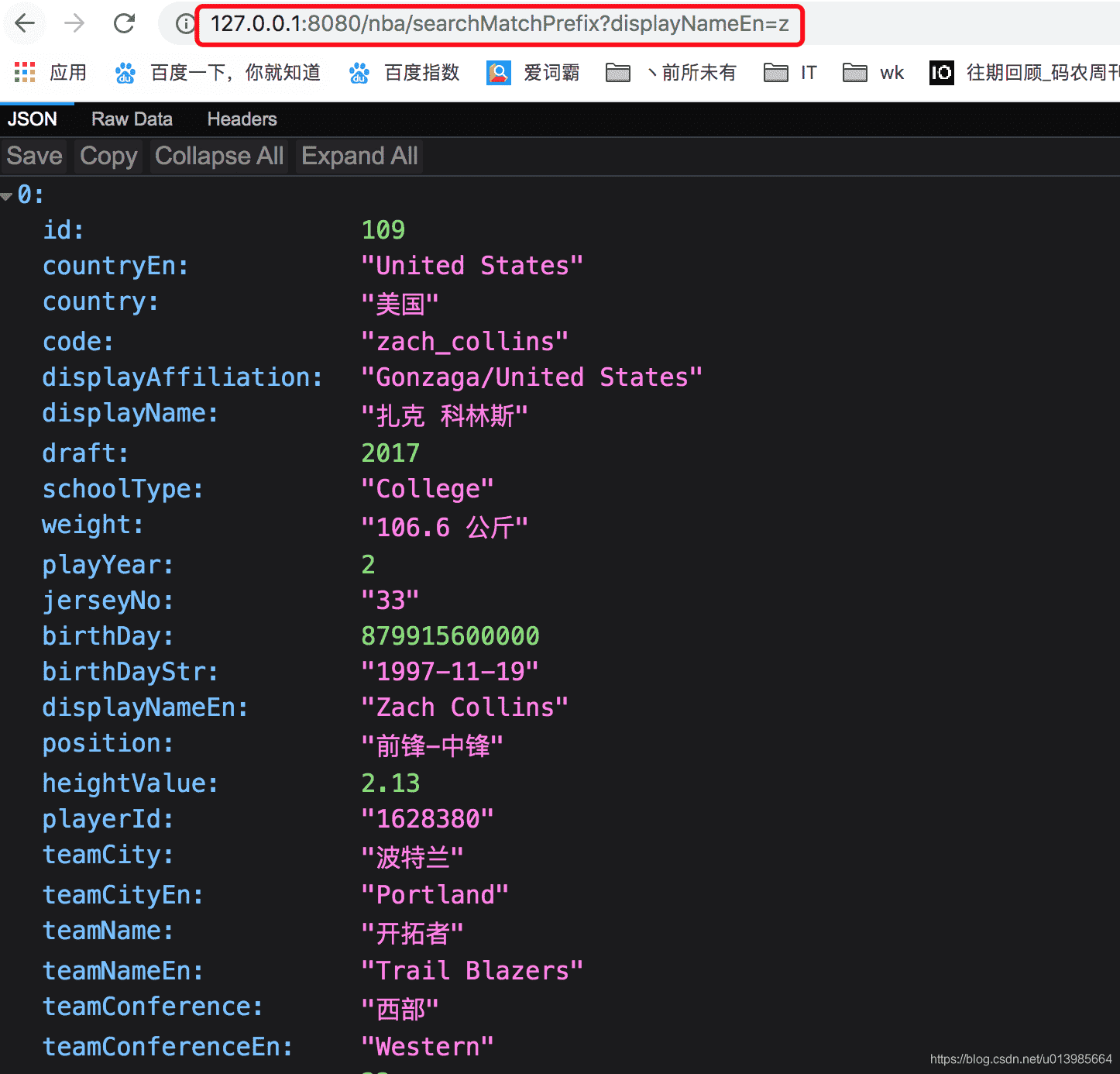Click the Copy button

pyautogui.click(x=108, y=156)
